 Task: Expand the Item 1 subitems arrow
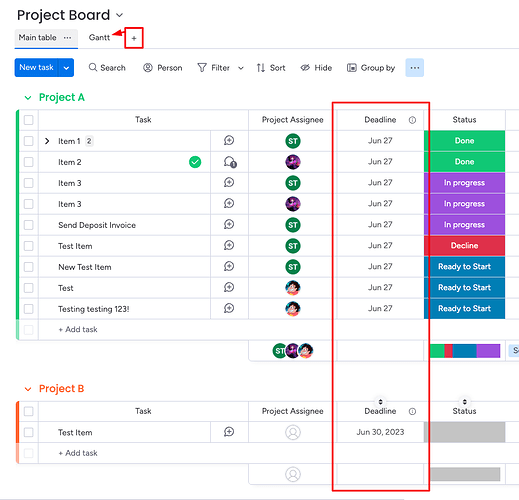click(x=47, y=141)
